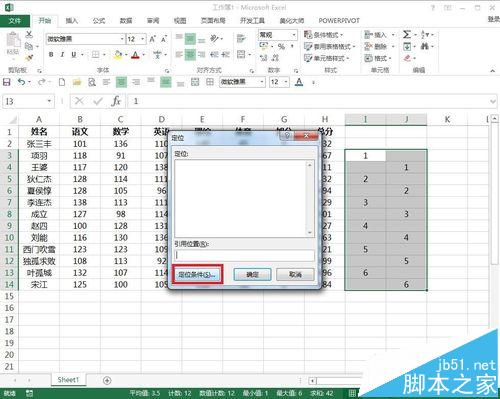Click Decrease Font Size icon
Screen dimensions: 500x399
click(x=164, y=39)
